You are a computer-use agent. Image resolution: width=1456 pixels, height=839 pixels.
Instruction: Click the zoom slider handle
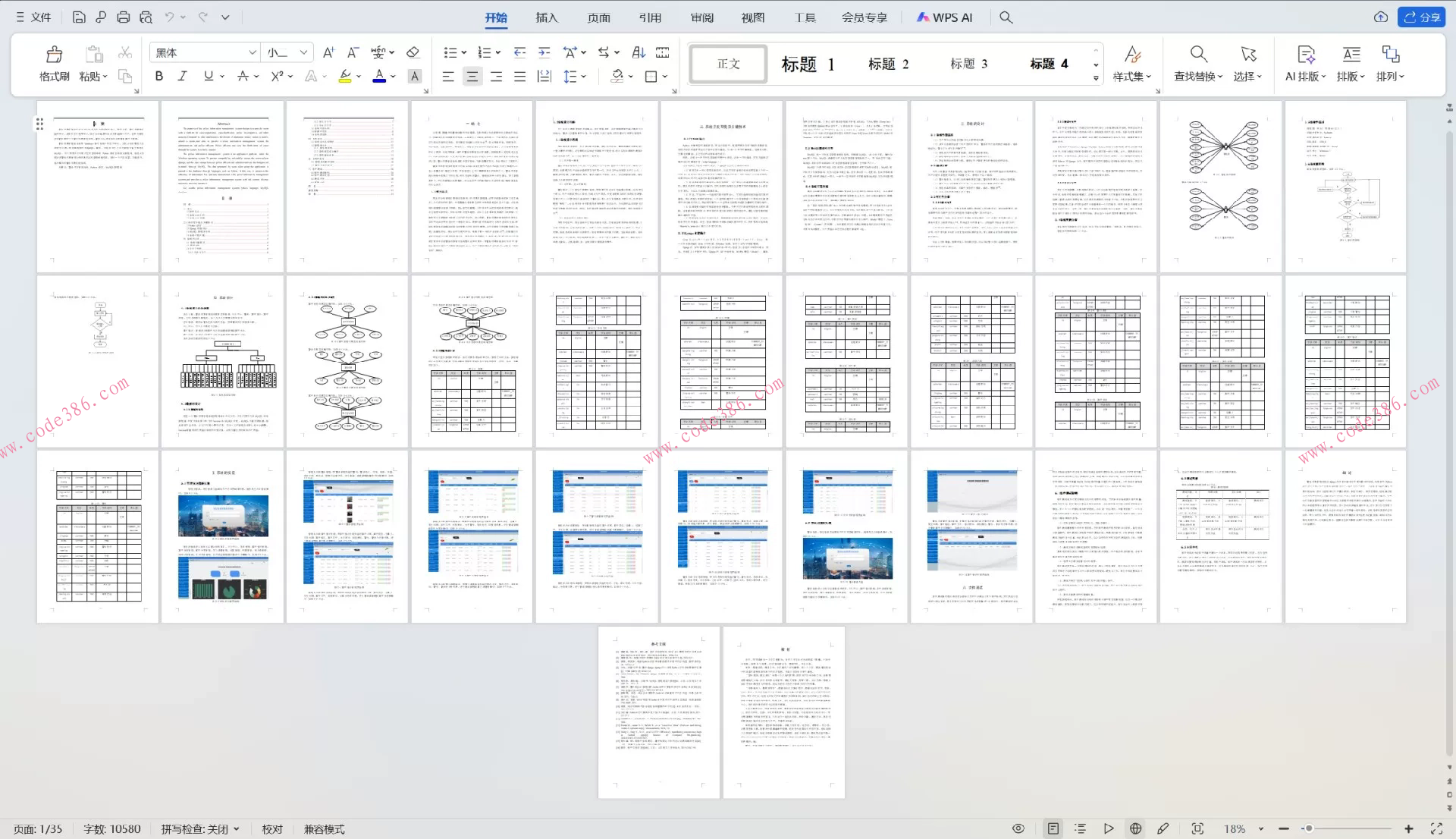pyautogui.click(x=1308, y=828)
